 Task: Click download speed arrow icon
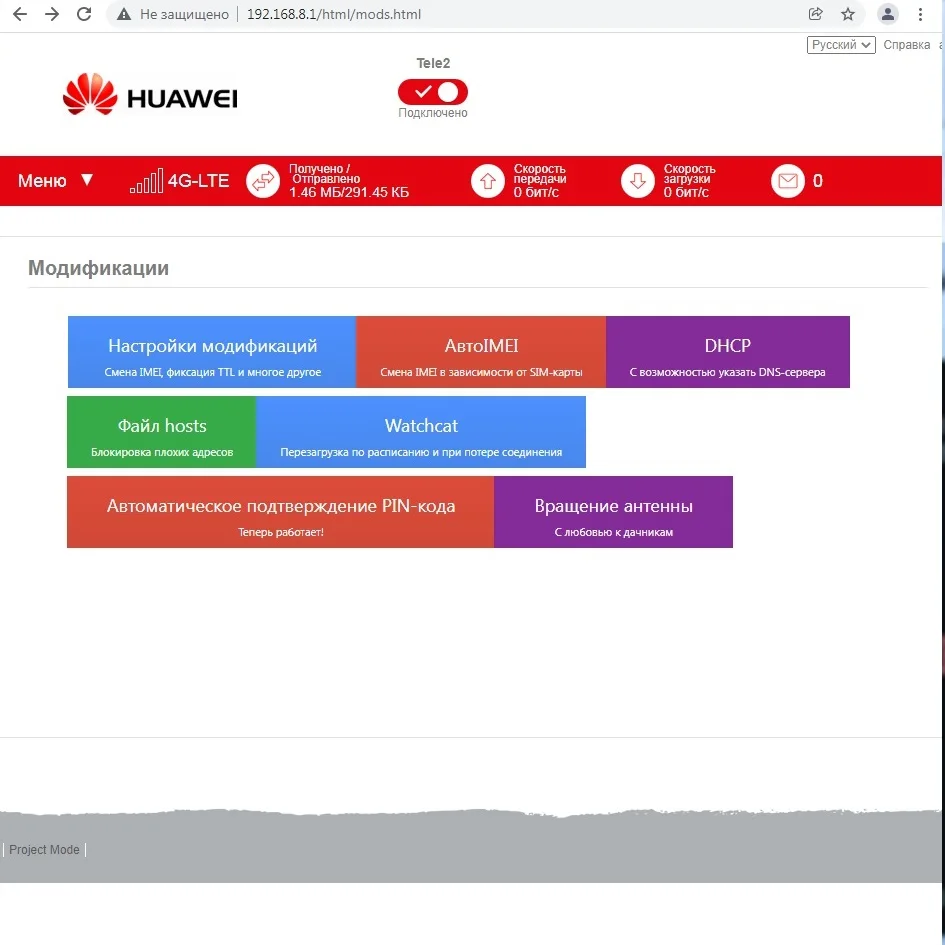point(638,181)
